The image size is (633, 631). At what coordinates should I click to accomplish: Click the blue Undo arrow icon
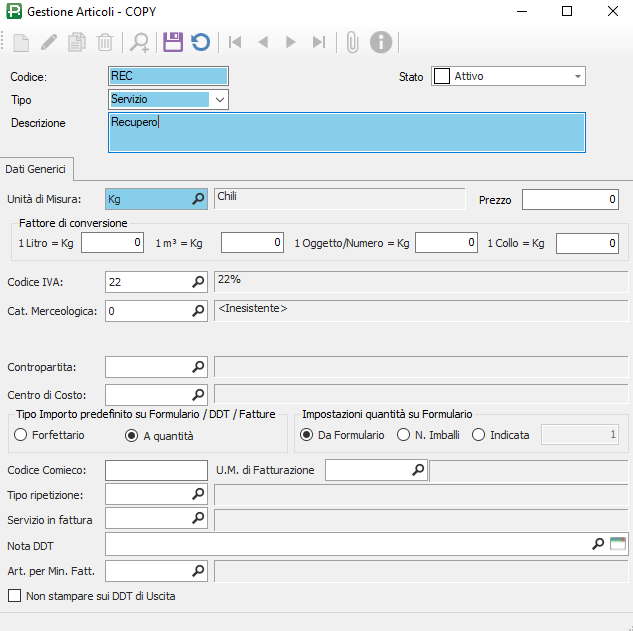click(x=200, y=42)
